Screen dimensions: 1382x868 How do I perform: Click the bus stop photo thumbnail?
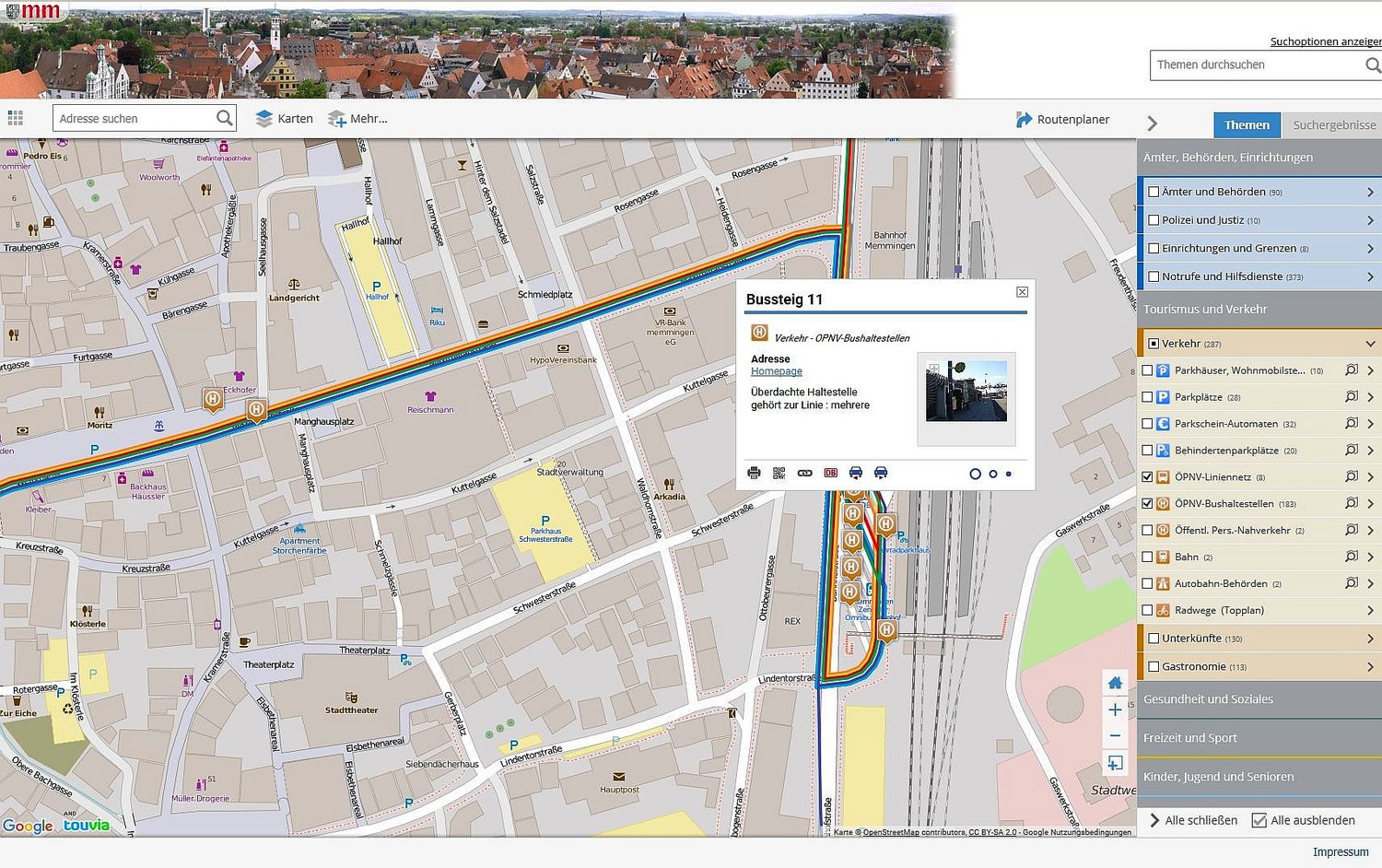[966, 392]
